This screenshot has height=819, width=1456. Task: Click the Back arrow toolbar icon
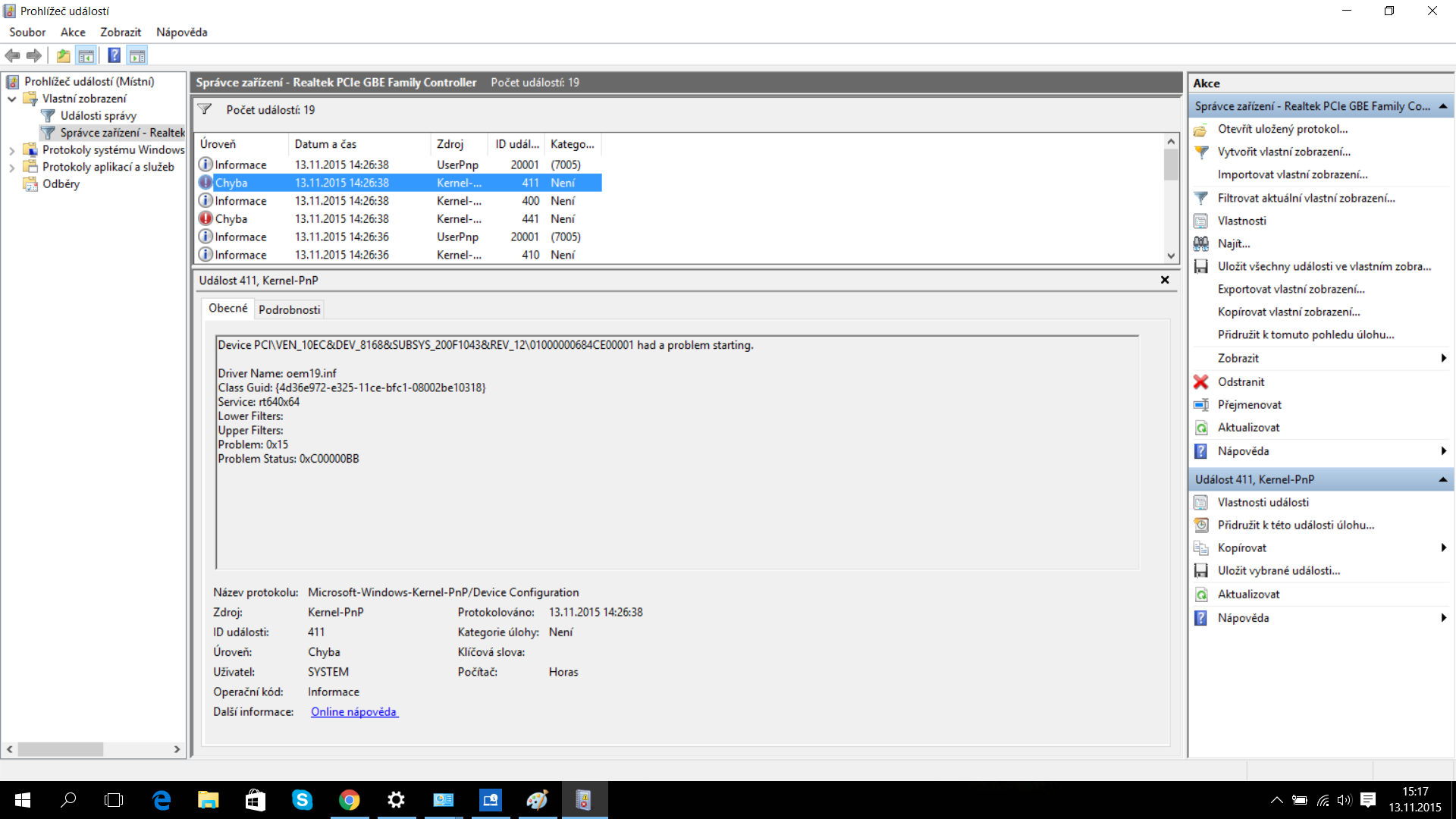pos(12,55)
